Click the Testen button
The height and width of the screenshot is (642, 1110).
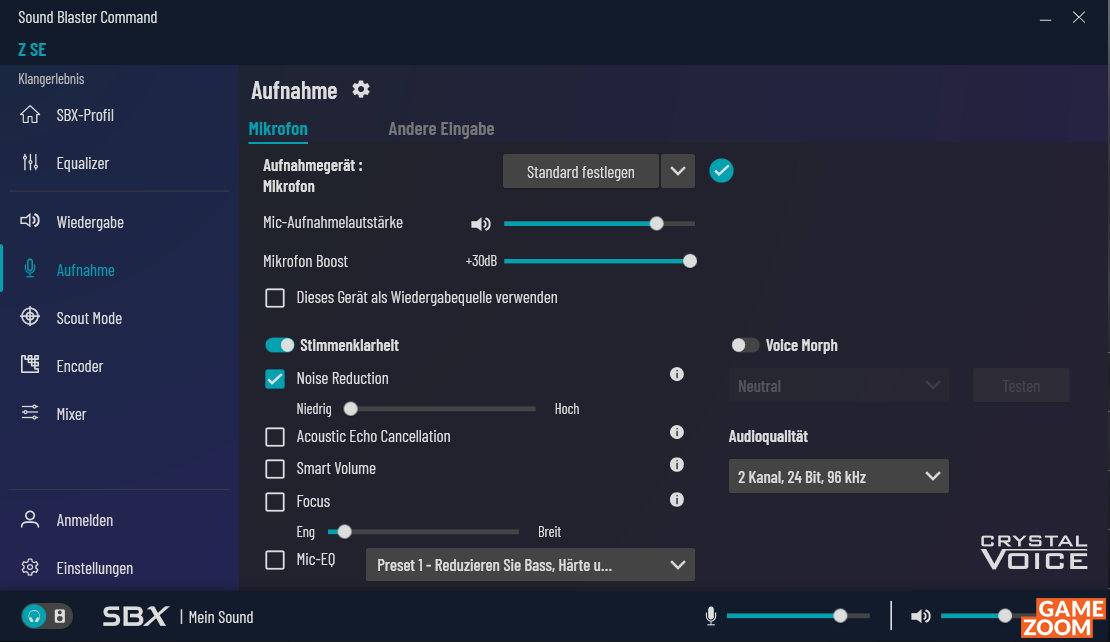tap(1021, 386)
